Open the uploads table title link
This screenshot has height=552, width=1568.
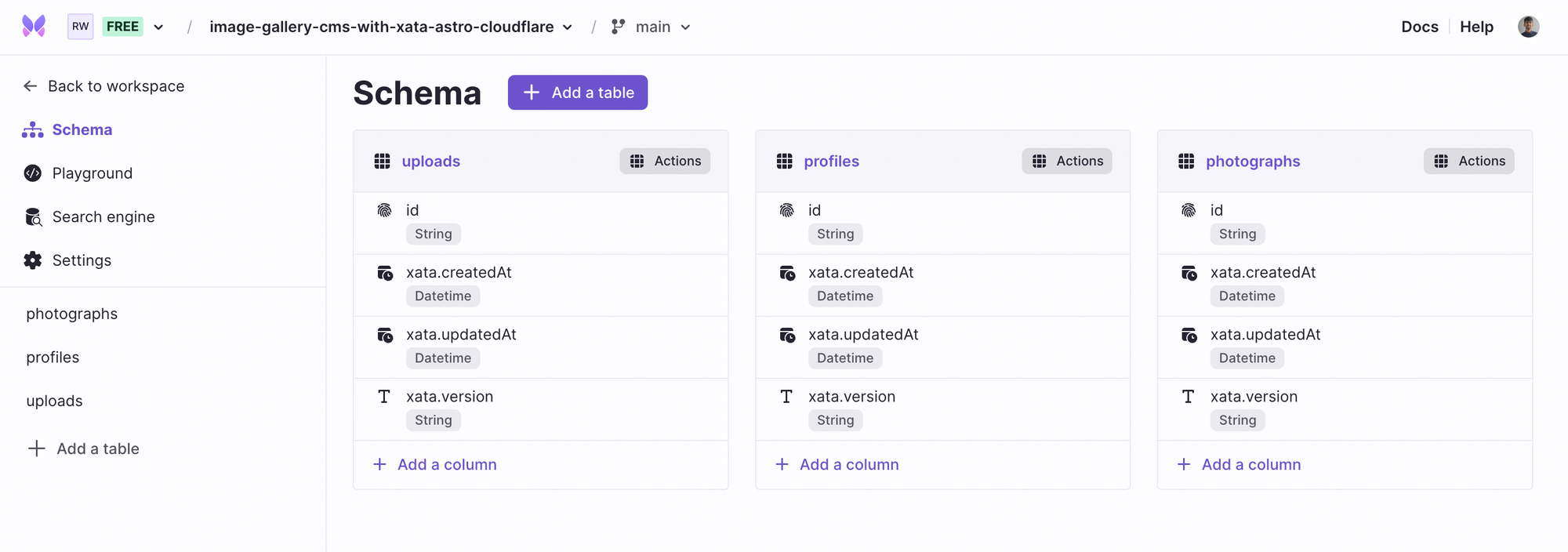pyautogui.click(x=431, y=161)
